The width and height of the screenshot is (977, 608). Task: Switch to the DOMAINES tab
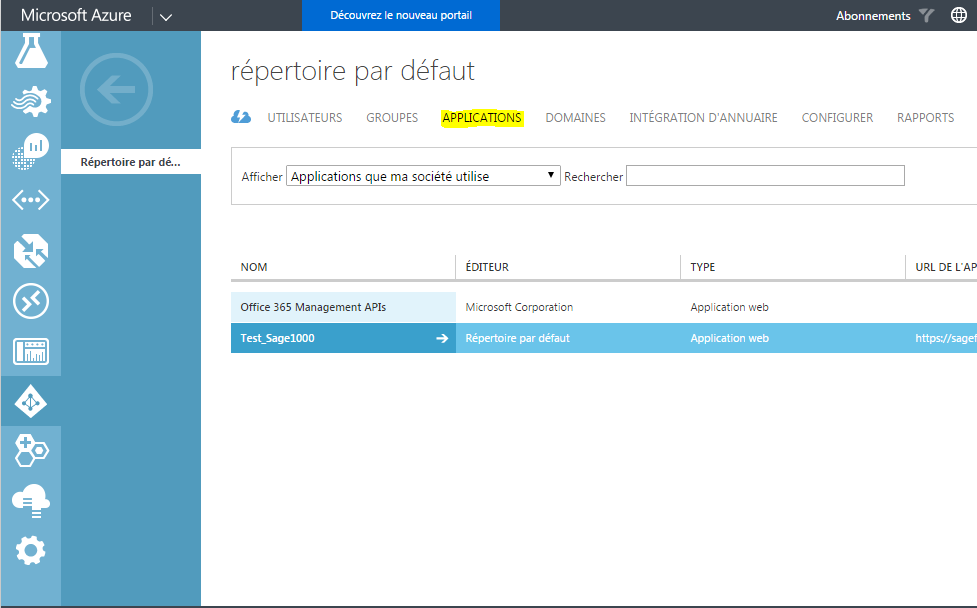[576, 118]
